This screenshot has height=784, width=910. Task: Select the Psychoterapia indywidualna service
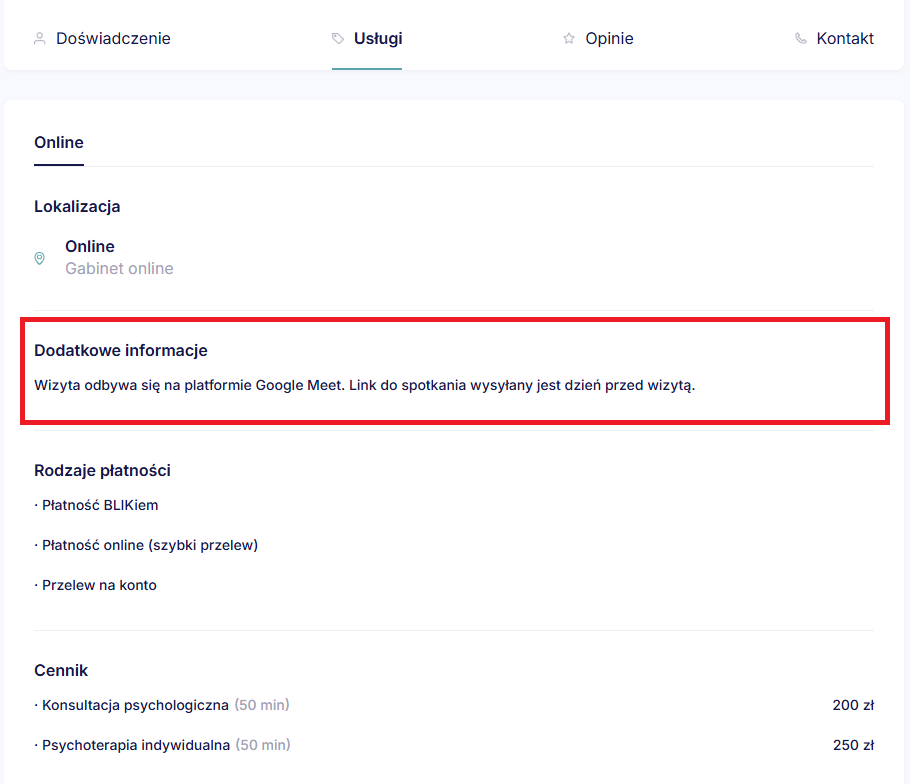[x=136, y=745]
